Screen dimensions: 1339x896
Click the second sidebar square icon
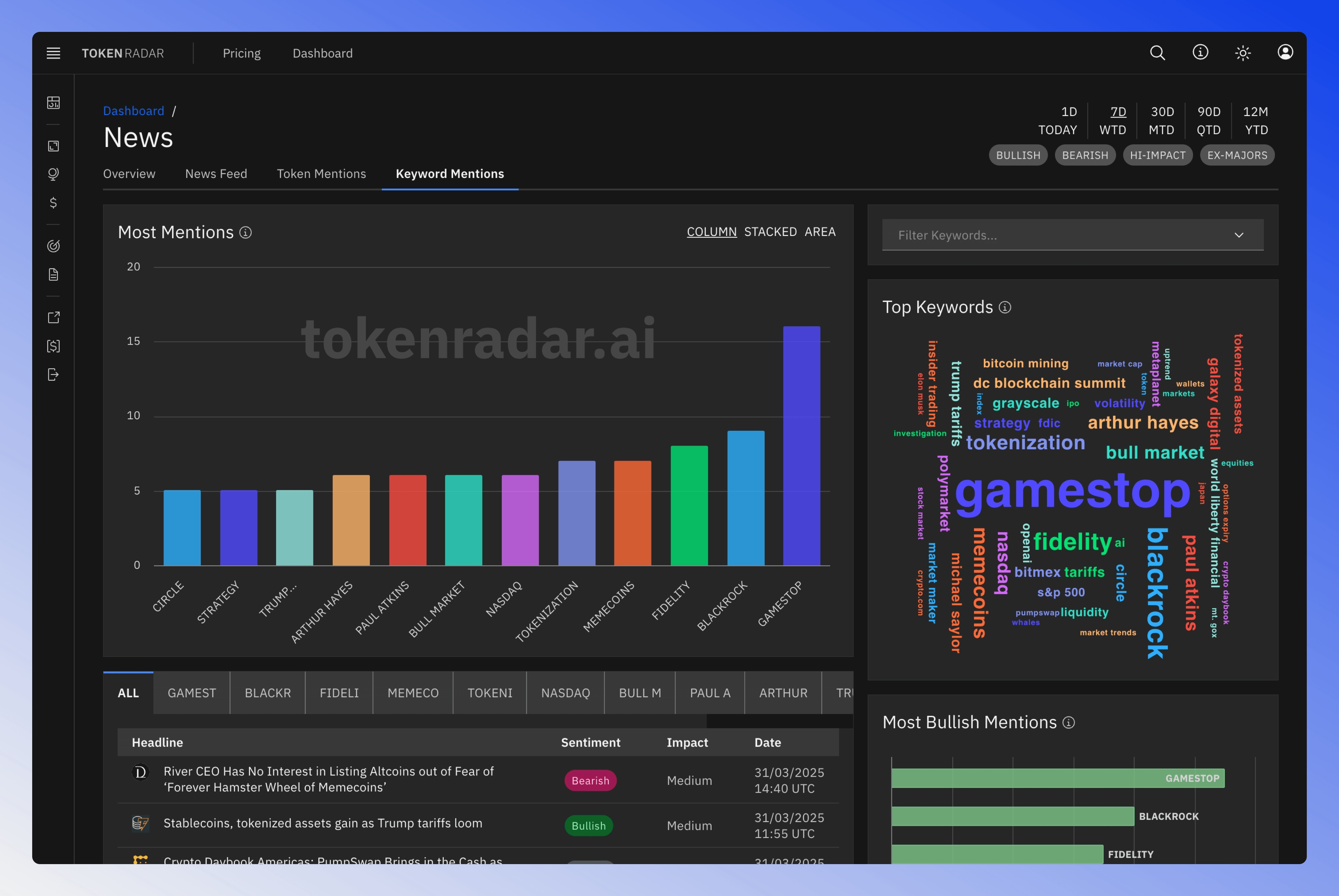pyautogui.click(x=53, y=146)
